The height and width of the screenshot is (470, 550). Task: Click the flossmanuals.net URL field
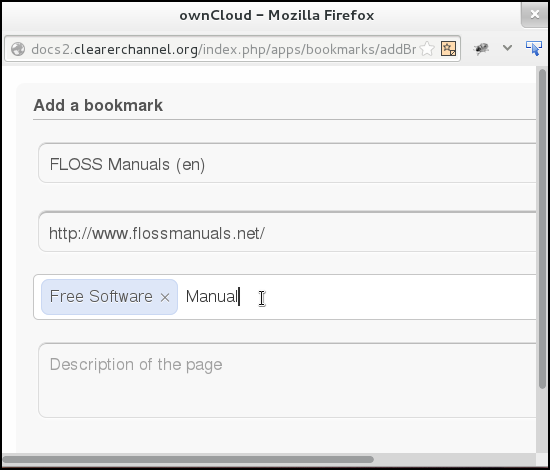coord(287,232)
